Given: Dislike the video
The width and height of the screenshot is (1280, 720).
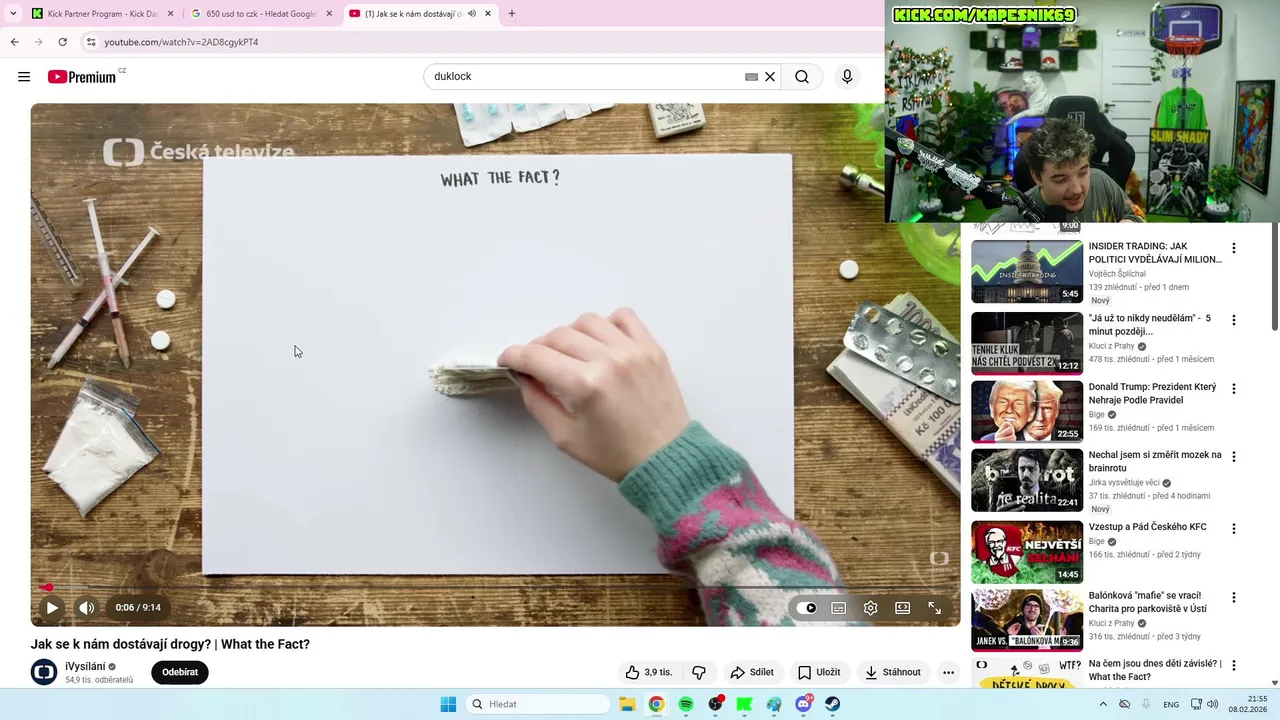Looking at the screenshot, I should point(699,672).
